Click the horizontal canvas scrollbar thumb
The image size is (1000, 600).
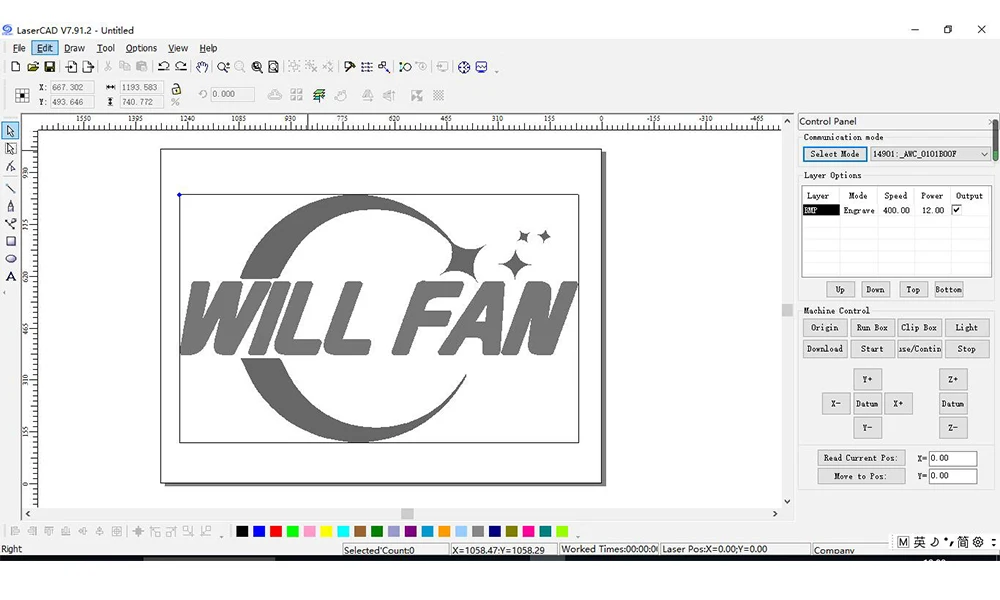point(408,514)
